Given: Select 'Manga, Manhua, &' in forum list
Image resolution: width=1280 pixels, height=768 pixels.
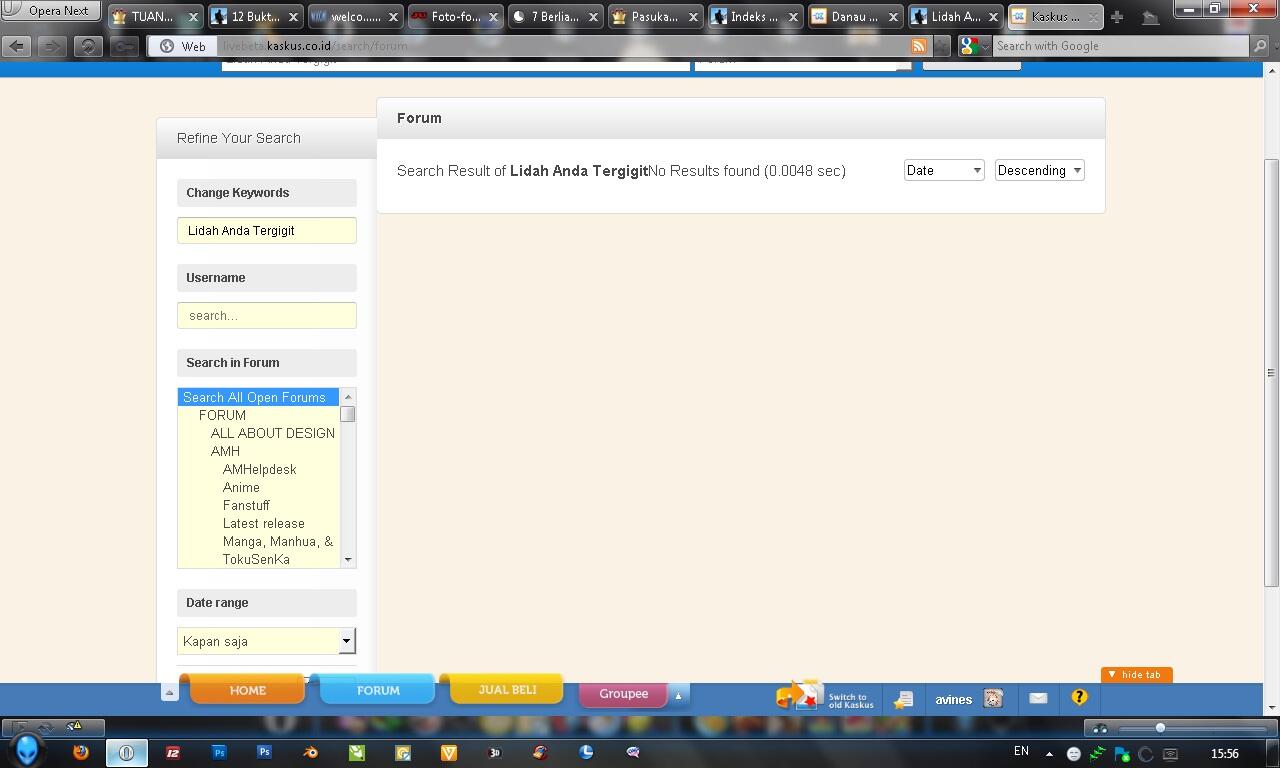Looking at the screenshot, I should click(278, 541).
